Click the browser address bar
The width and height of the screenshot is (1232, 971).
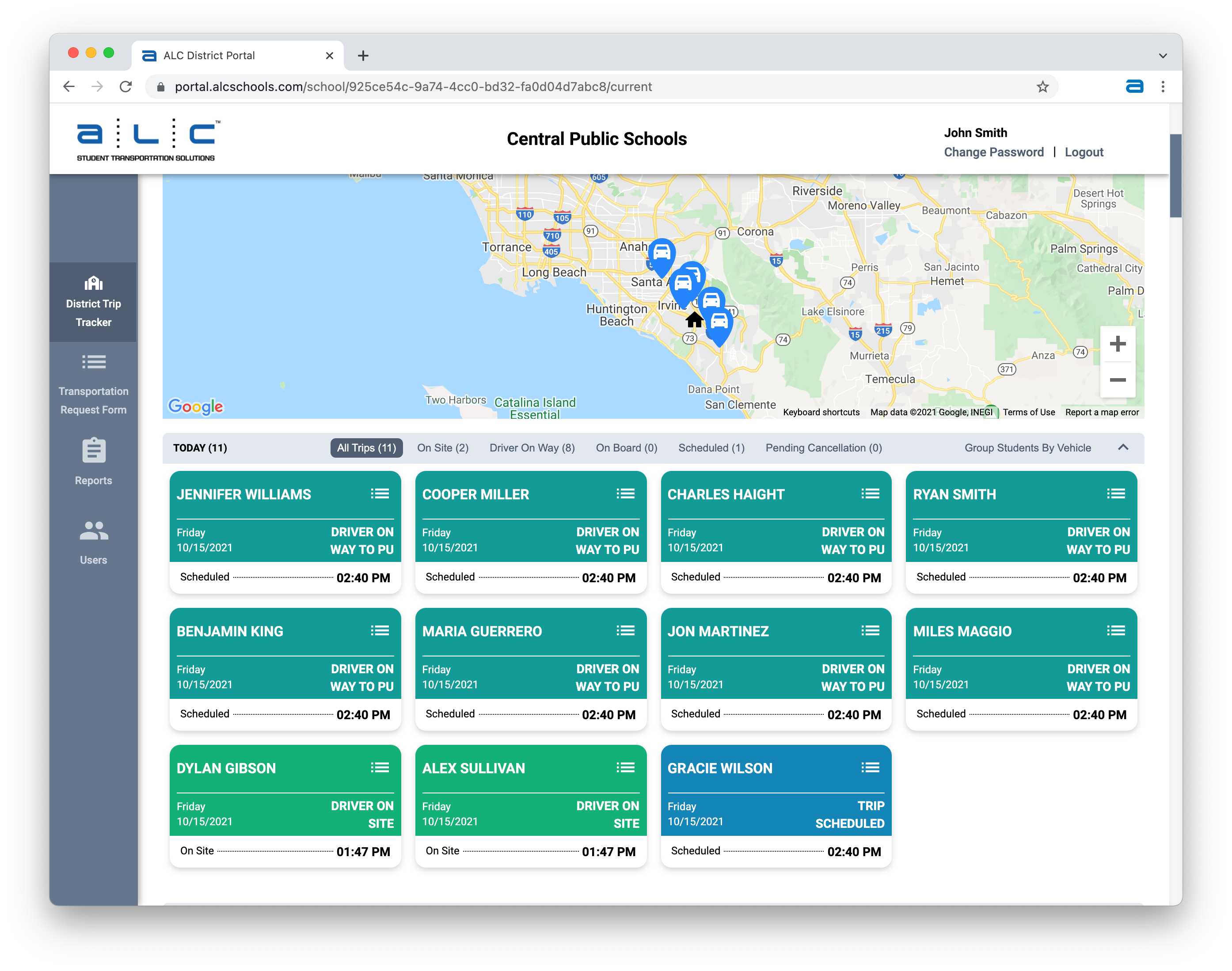pos(601,87)
